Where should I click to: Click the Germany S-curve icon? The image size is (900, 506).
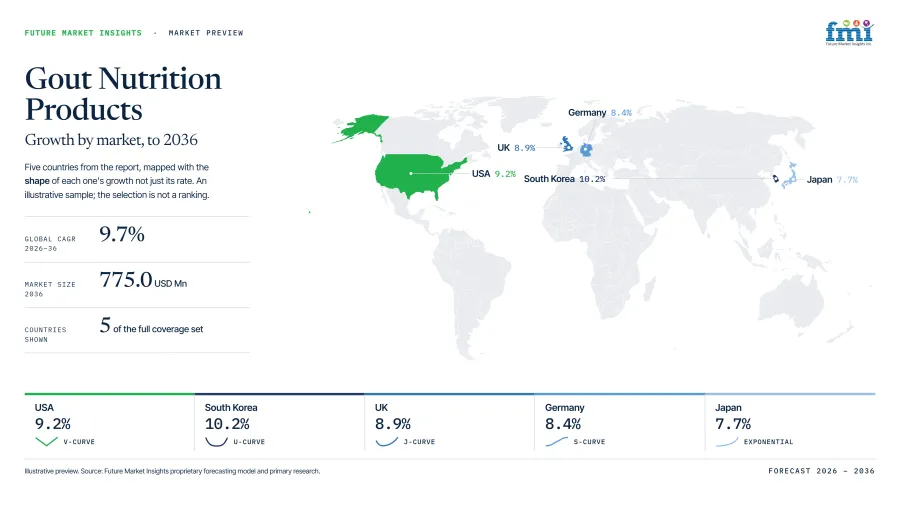556,442
